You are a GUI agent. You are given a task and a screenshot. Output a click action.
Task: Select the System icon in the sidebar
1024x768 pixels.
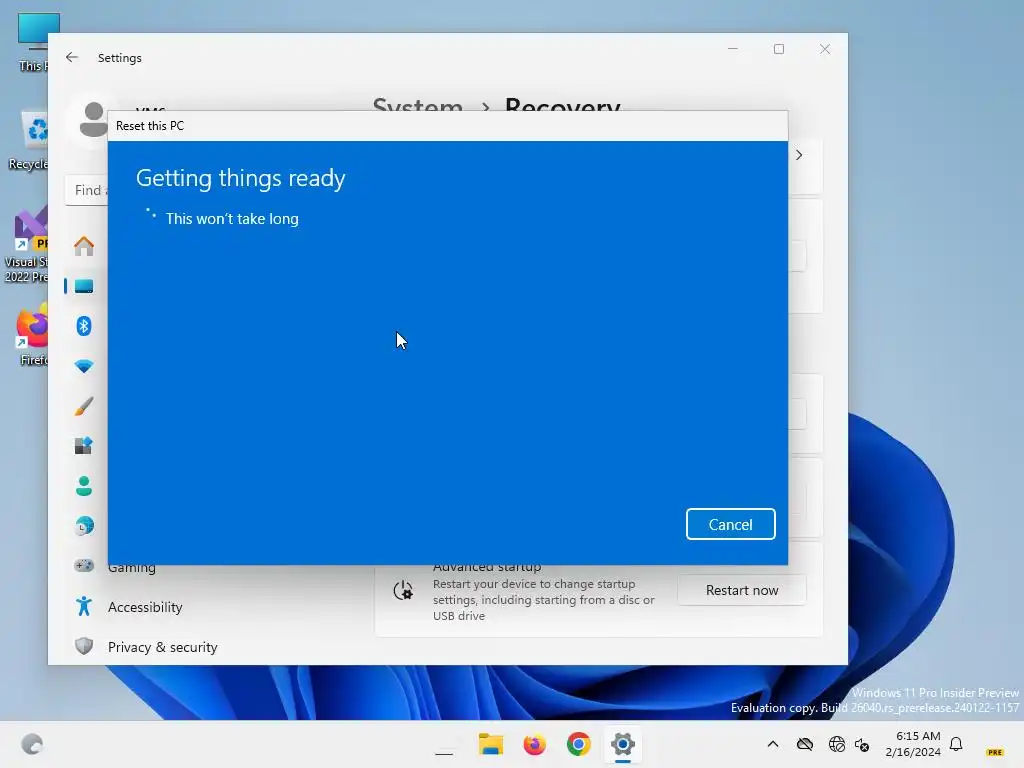pos(84,286)
